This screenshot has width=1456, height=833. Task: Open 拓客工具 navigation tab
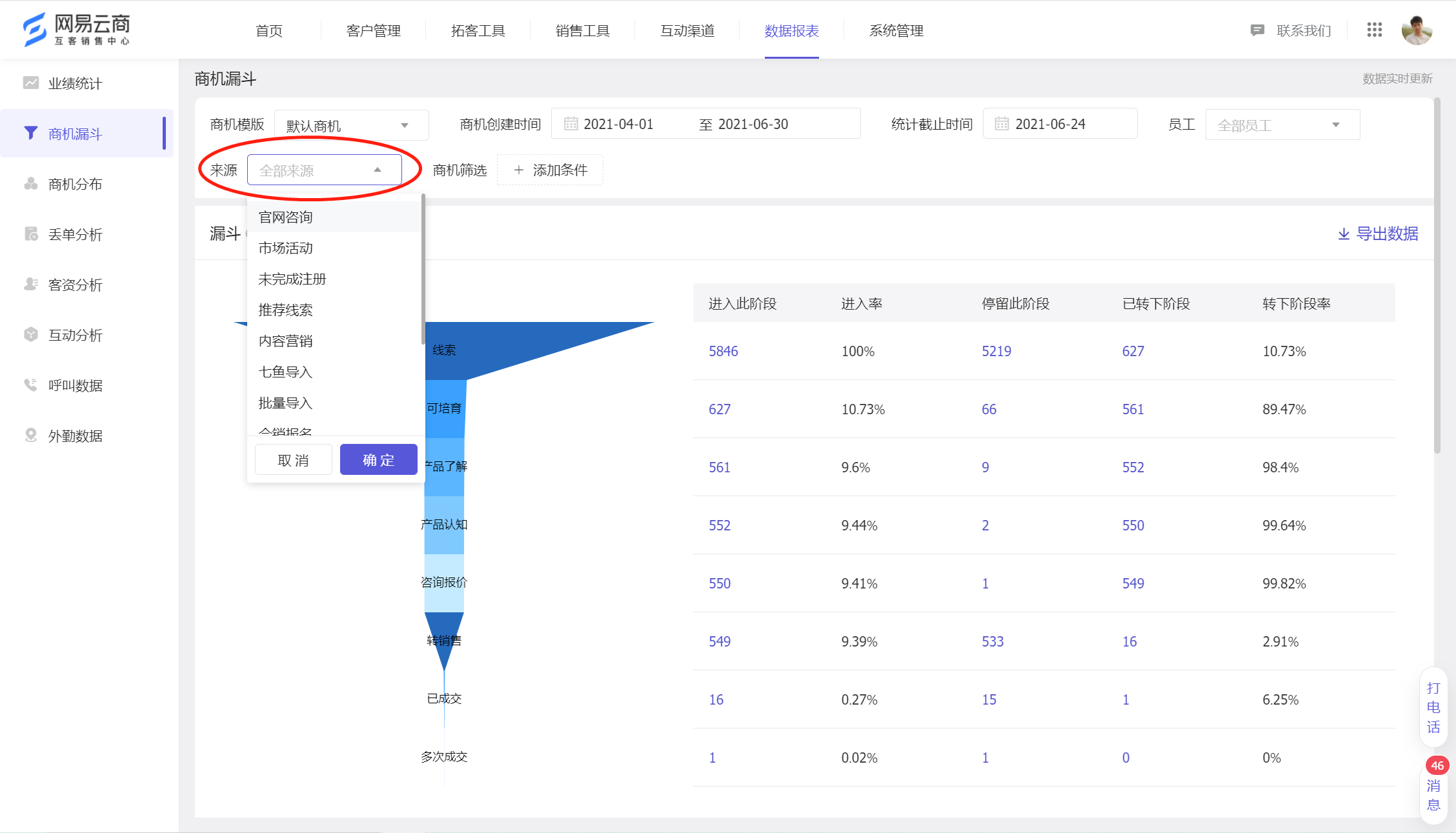tap(478, 30)
